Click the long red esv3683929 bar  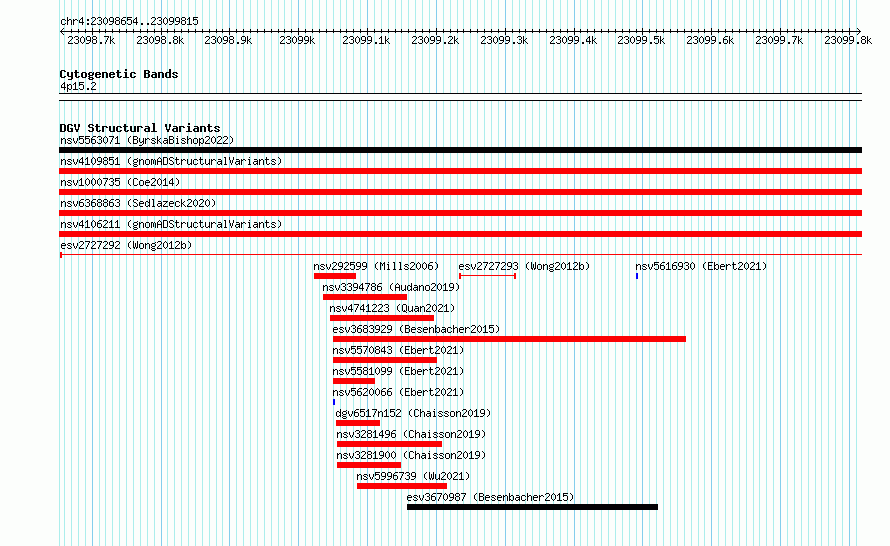coord(509,339)
